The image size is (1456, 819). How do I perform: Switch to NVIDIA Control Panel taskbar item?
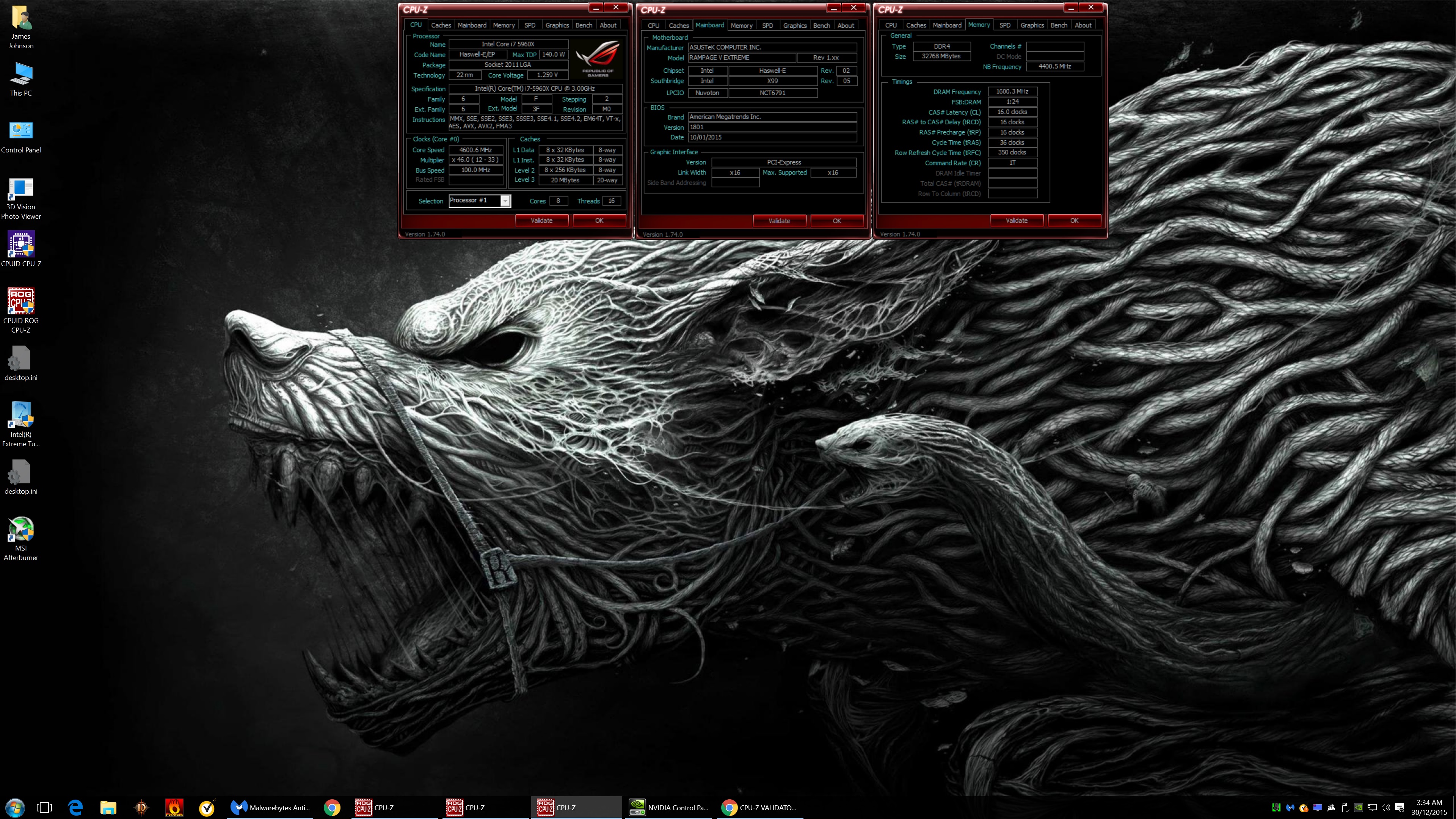pyautogui.click(x=669, y=808)
